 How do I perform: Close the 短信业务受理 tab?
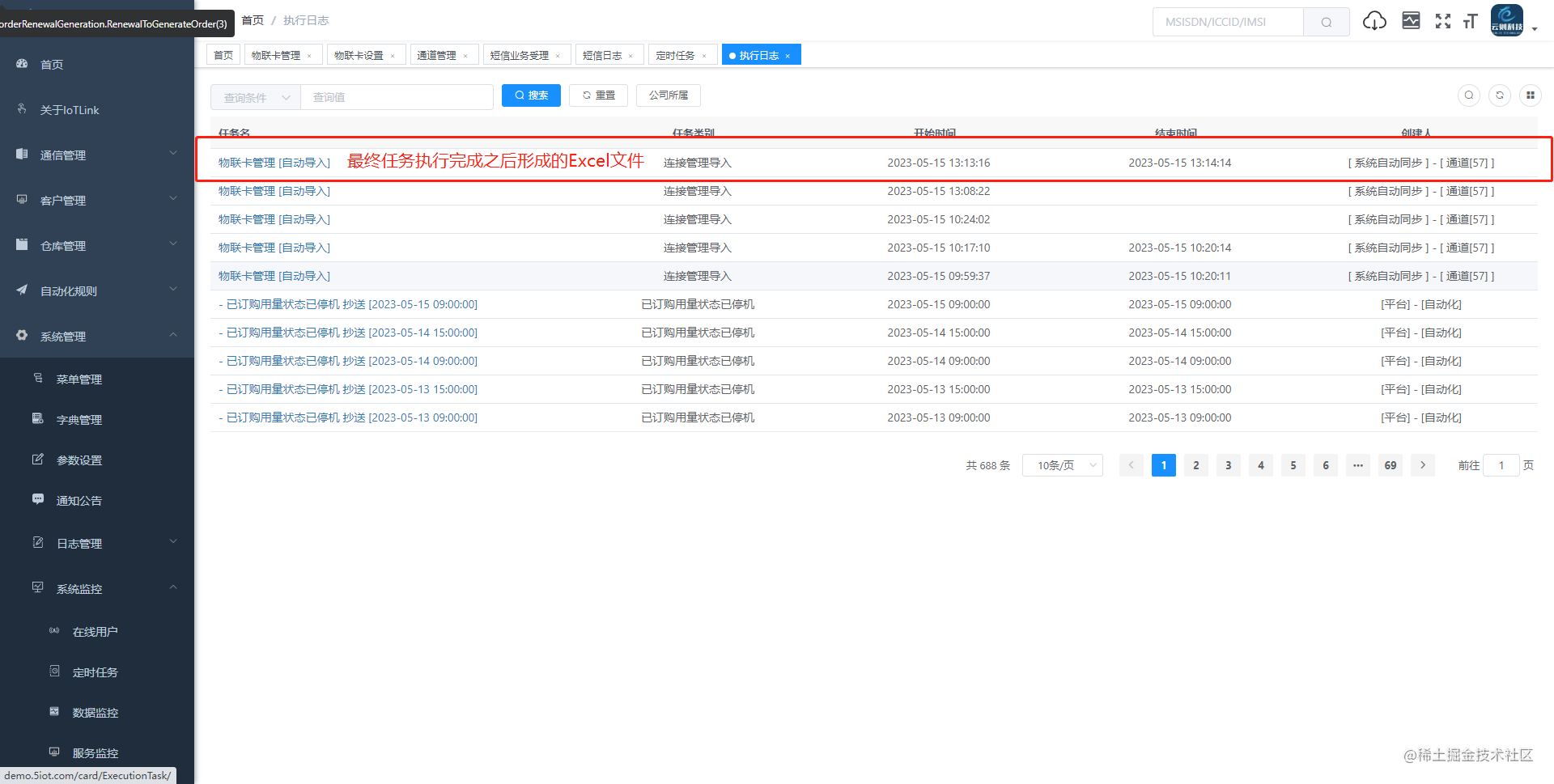pos(558,56)
